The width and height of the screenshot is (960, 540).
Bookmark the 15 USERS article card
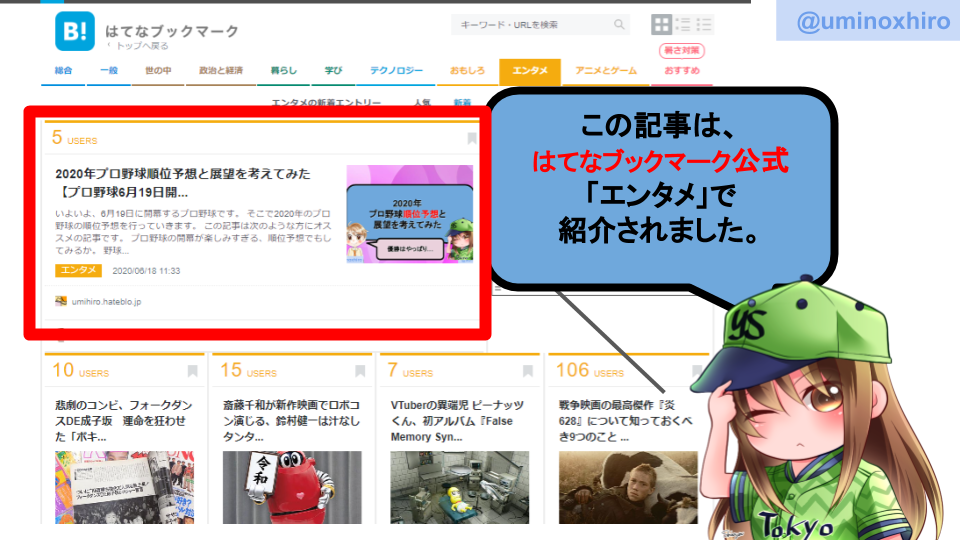[360, 371]
